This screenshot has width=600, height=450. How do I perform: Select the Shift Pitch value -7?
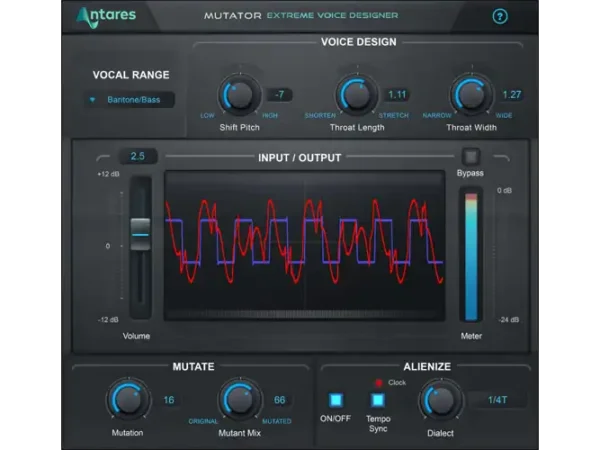click(280, 95)
